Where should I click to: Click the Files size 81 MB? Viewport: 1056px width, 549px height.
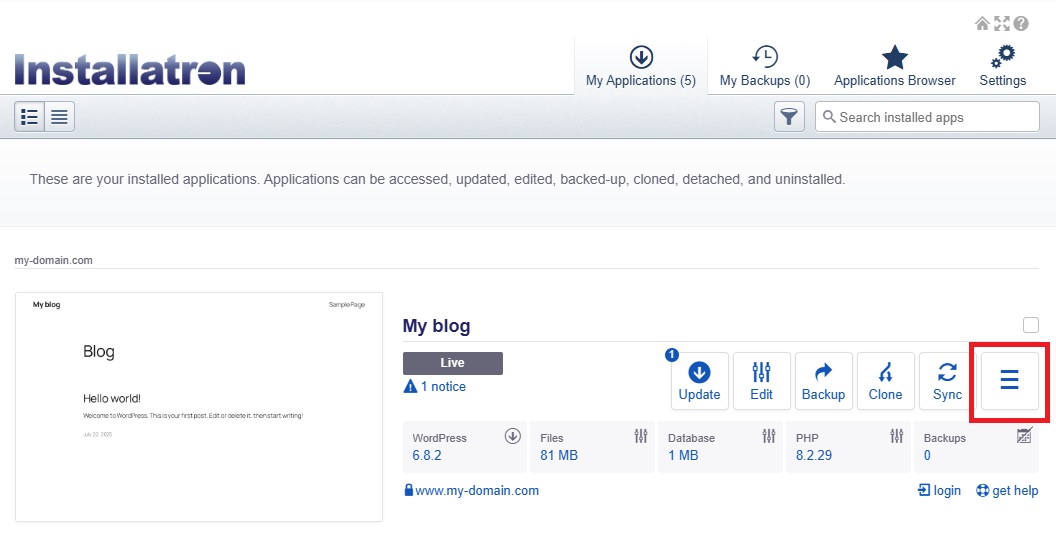pos(559,455)
